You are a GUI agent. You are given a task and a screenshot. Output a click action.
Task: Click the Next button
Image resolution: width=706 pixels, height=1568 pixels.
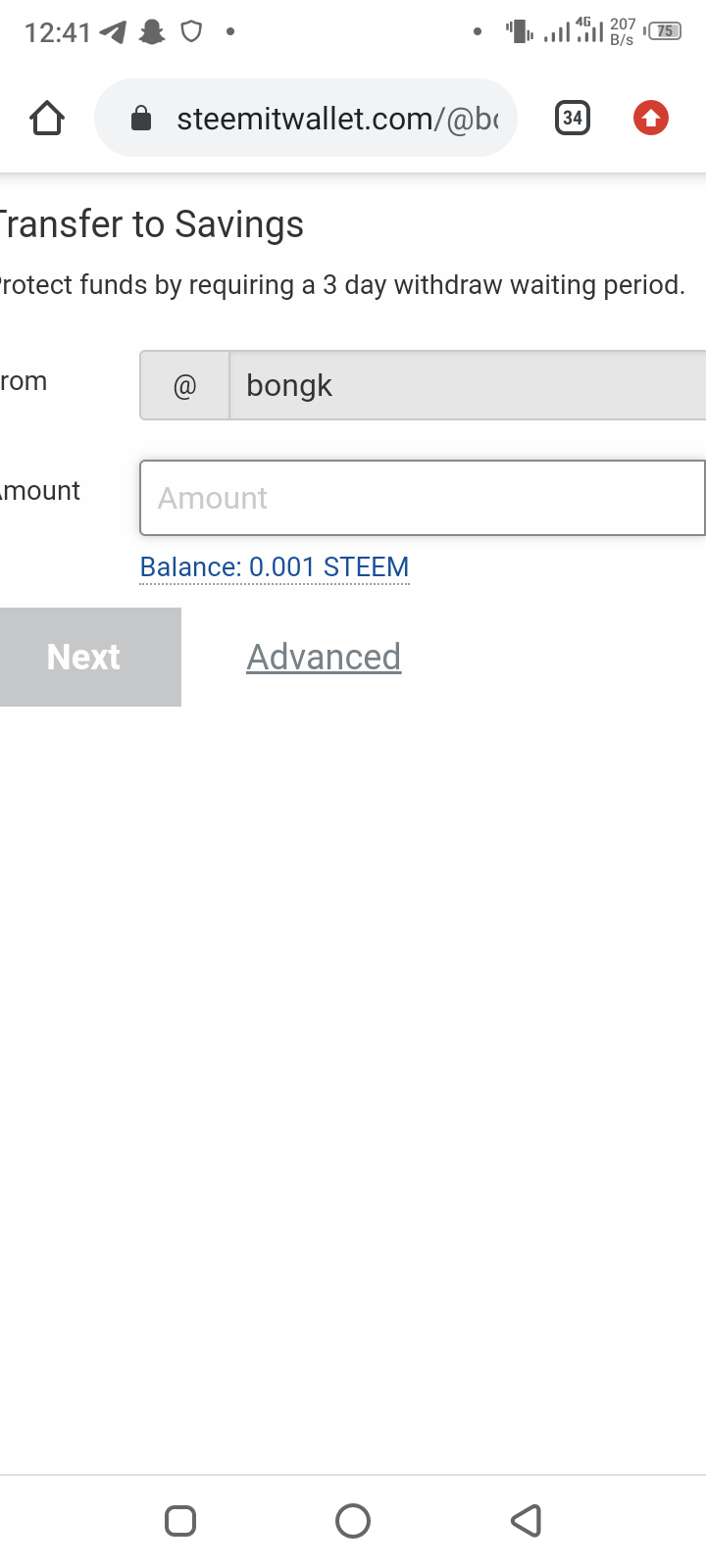click(x=90, y=657)
